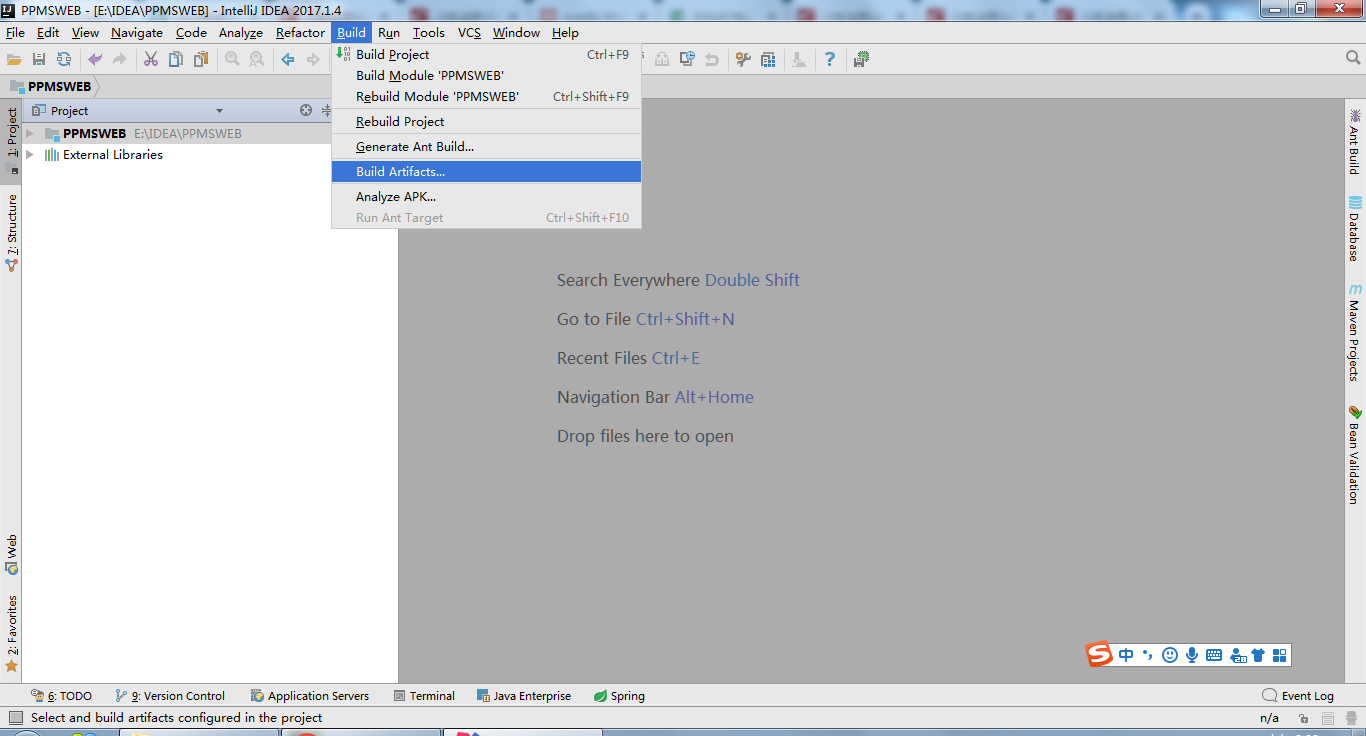This screenshot has height=736, width=1366.
Task: Open the Spring tool window tab
Action: pyautogui.click(x=619, y=696)
